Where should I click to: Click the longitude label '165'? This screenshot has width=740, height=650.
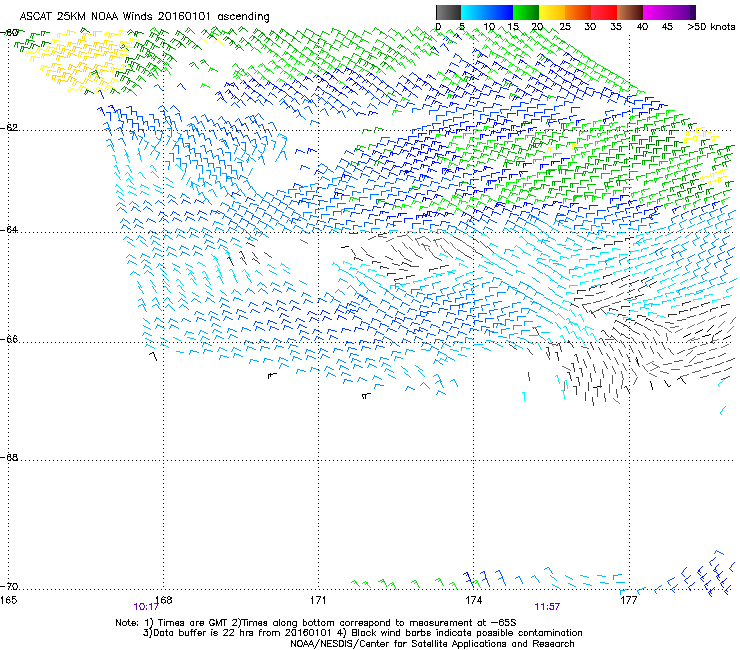tap(8, 600)
